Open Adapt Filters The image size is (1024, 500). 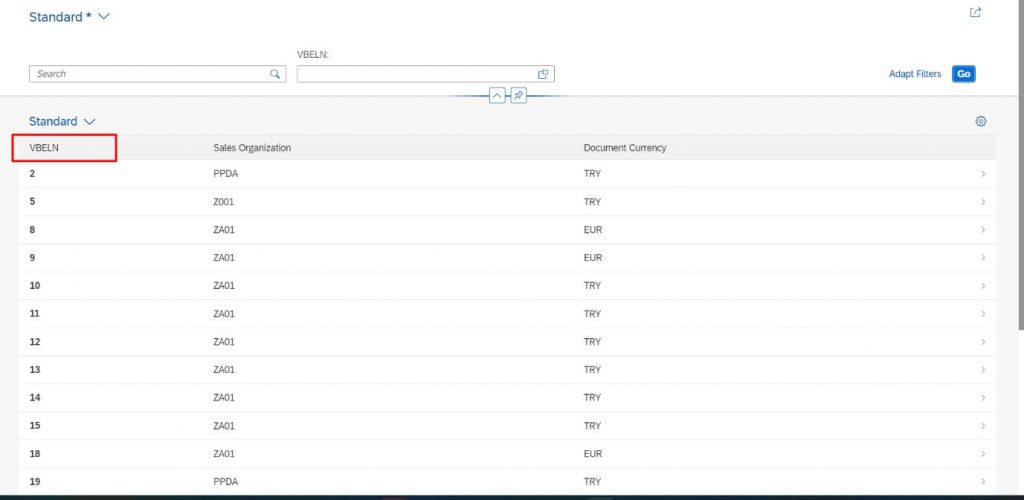click(915, 74)
